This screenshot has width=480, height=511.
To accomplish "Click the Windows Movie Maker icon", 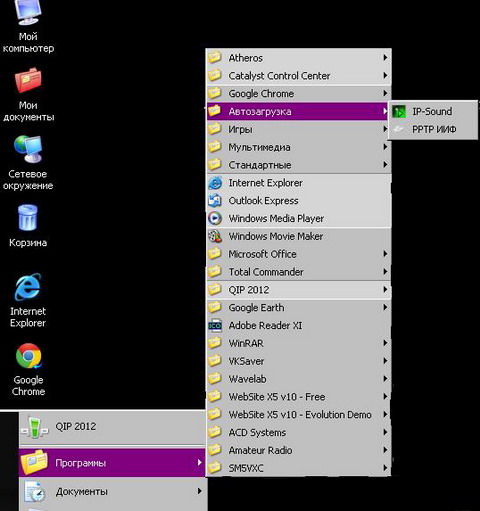I will 215,236.
